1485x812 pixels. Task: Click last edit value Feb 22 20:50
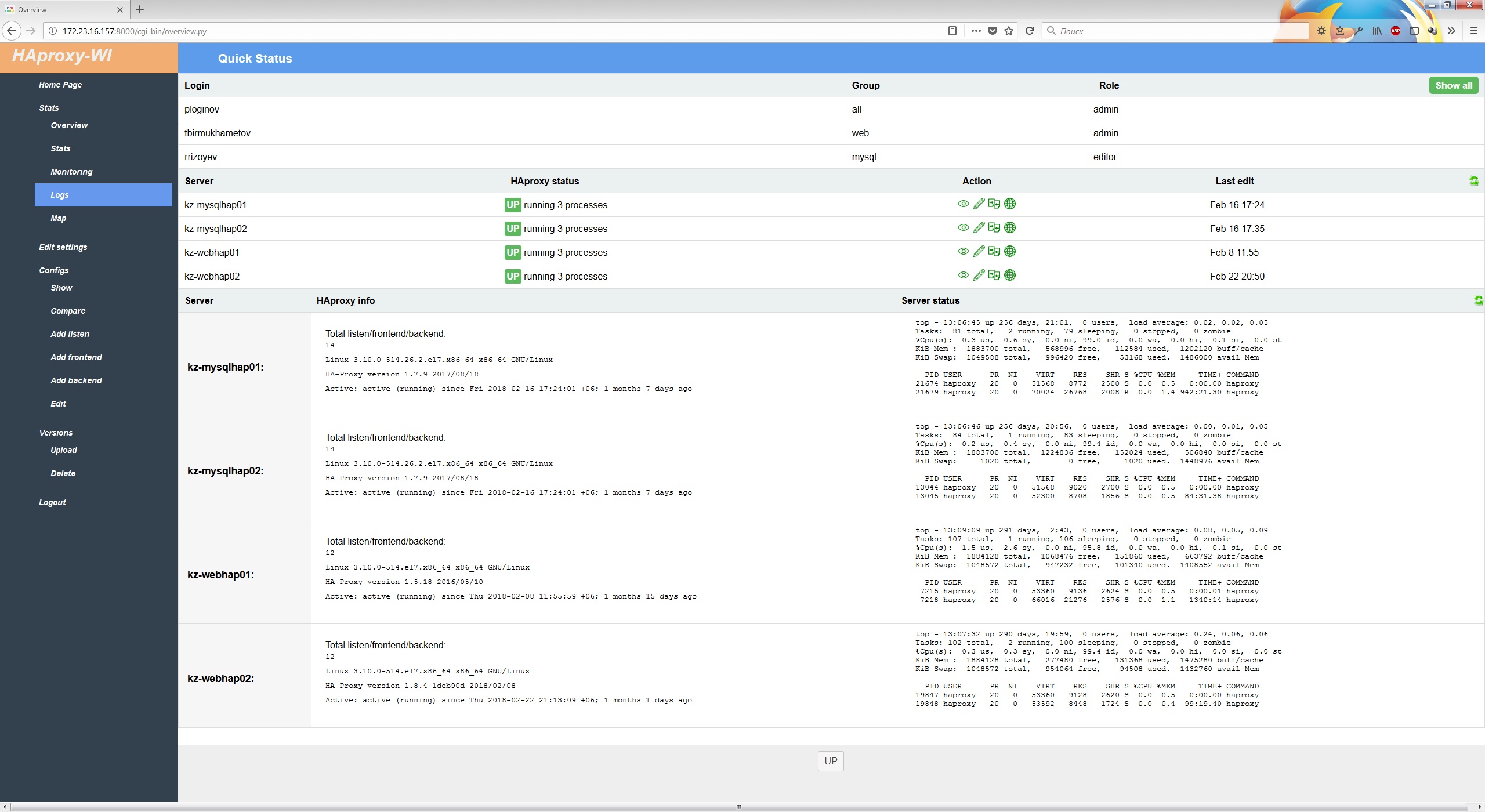pyautogui.click(x=1237, y=276)
